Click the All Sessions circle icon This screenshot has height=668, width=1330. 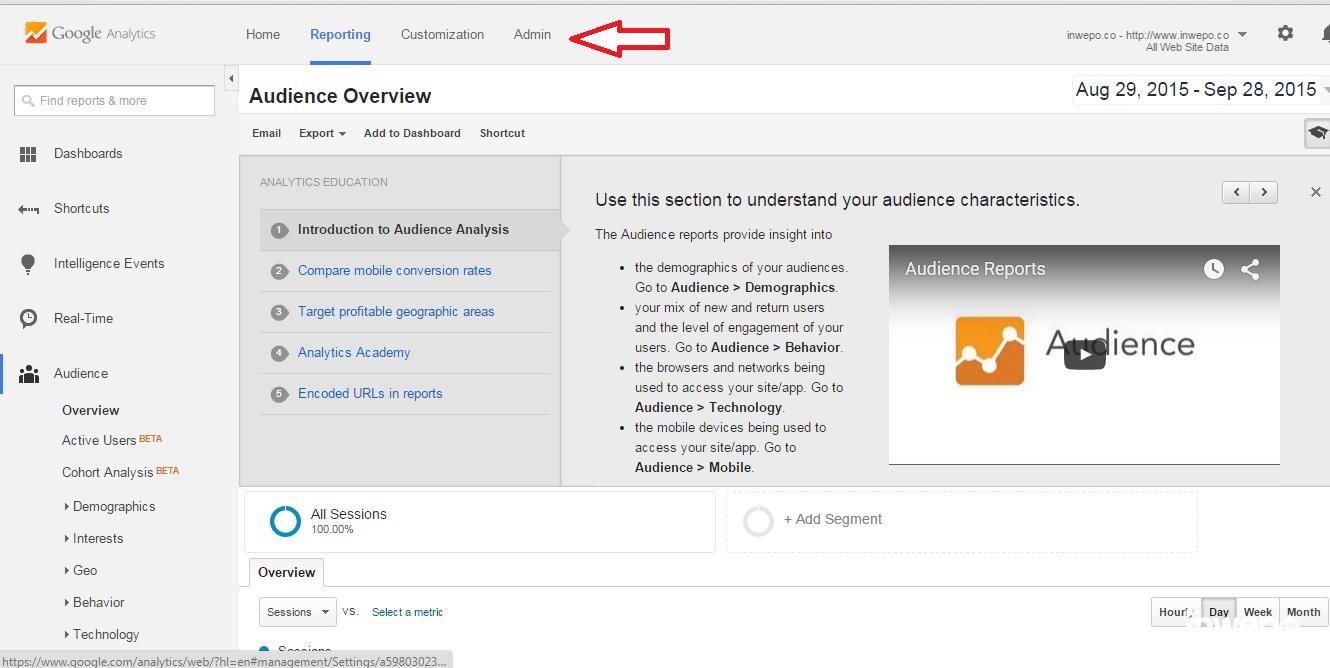point(285,521)
